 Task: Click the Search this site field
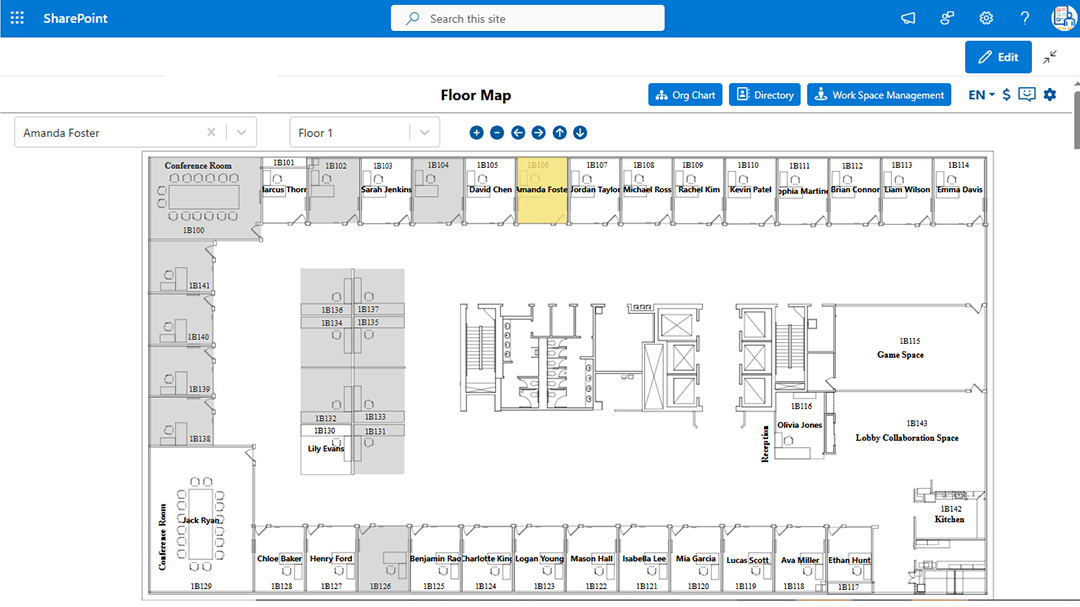[527, 17]
